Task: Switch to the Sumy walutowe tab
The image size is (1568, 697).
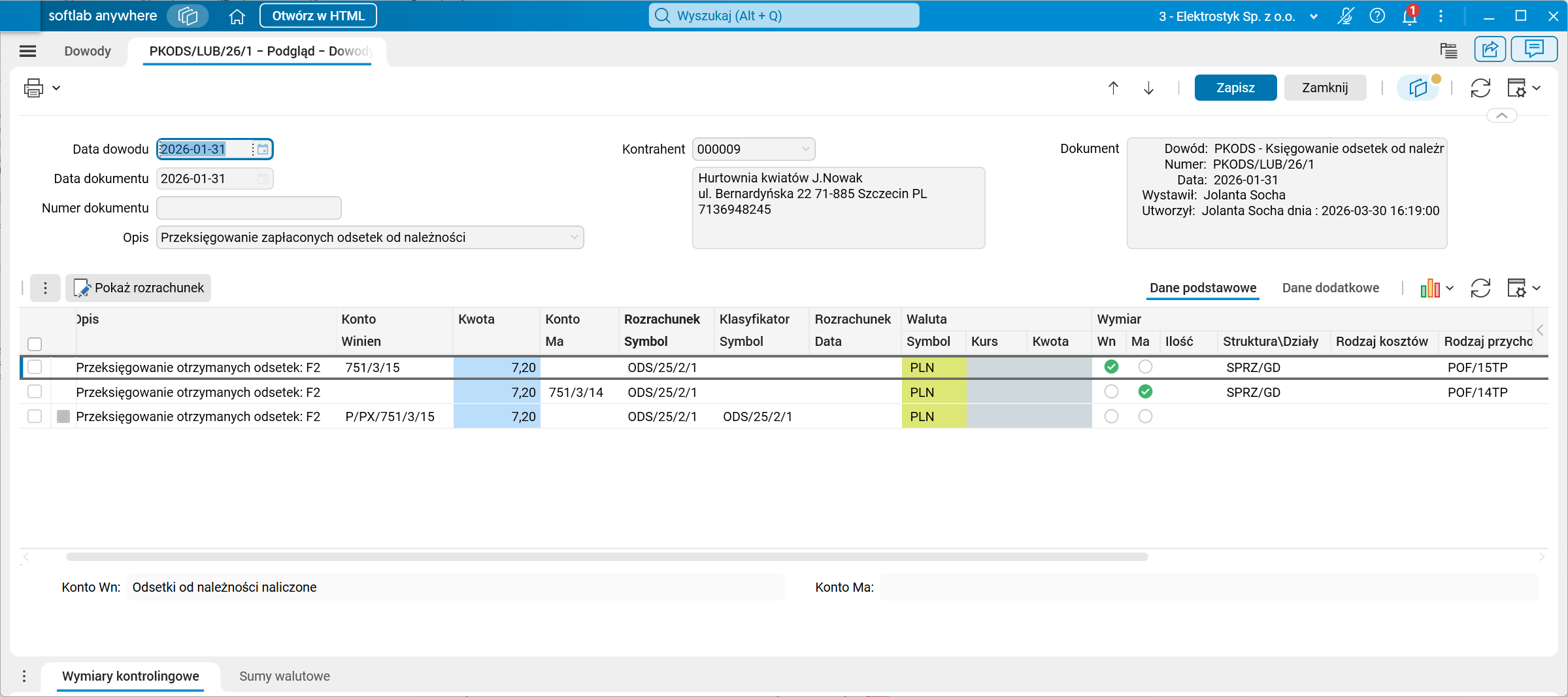Action: click(x=284, y=676)
